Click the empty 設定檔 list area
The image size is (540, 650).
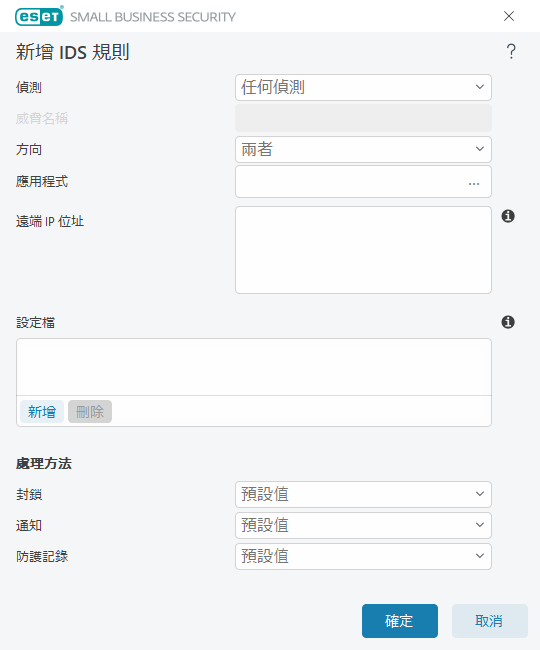tap(254, 367)
